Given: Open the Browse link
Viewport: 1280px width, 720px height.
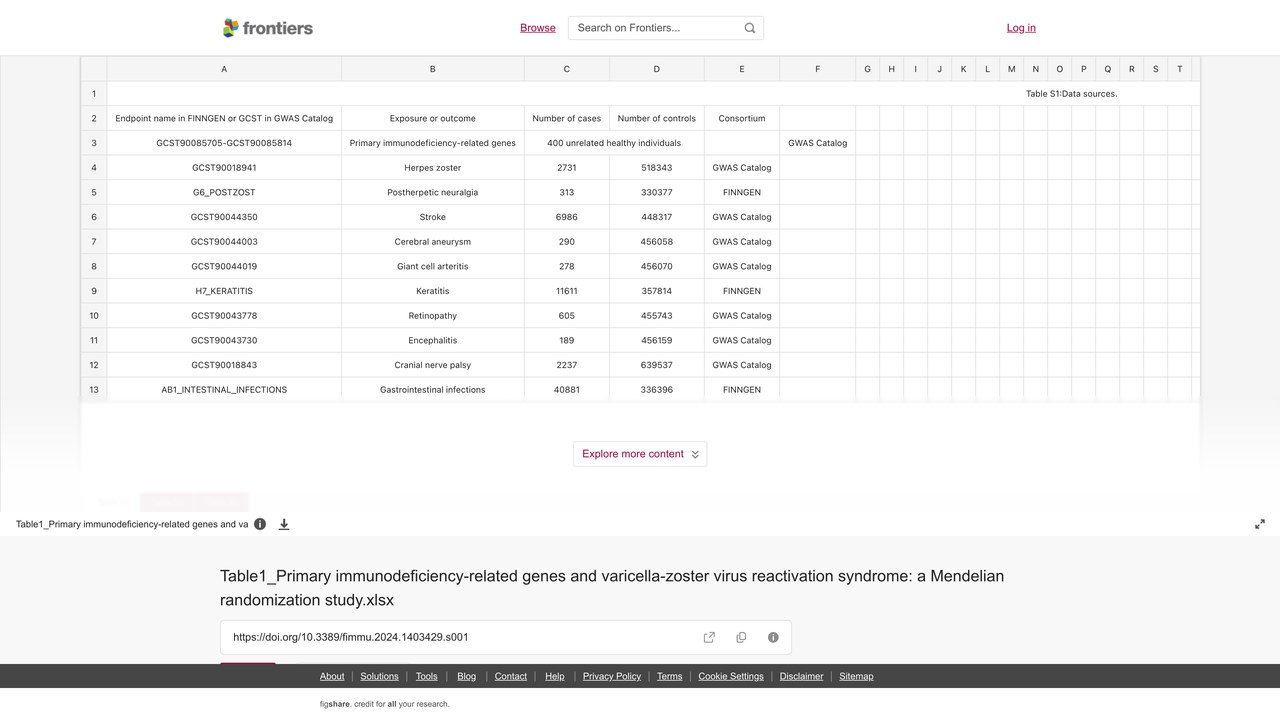Looking at the screenshot, I should (x=538, y=28).
